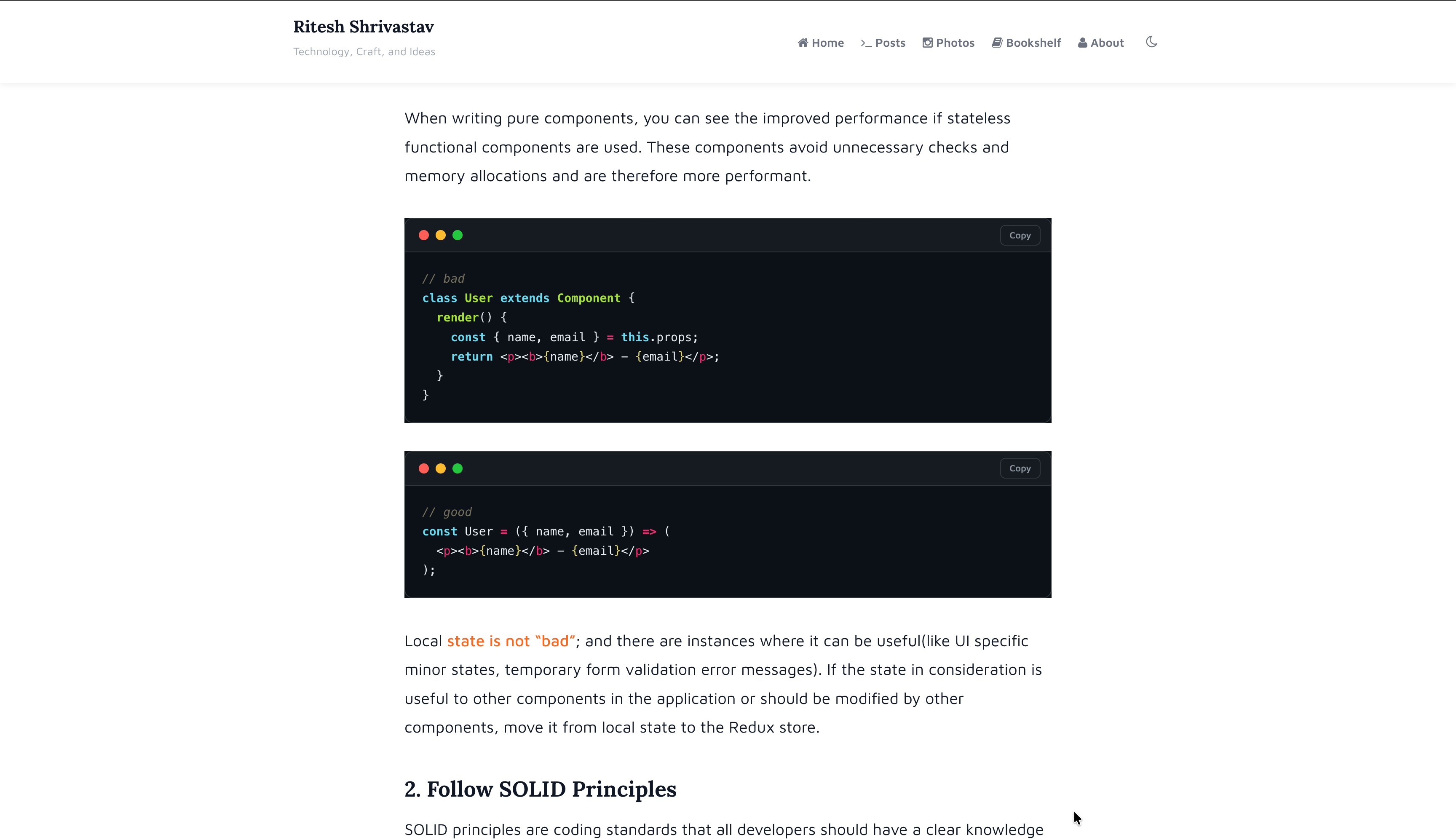
Task: Copy the bad class User code
Action: pos(1019,235)
